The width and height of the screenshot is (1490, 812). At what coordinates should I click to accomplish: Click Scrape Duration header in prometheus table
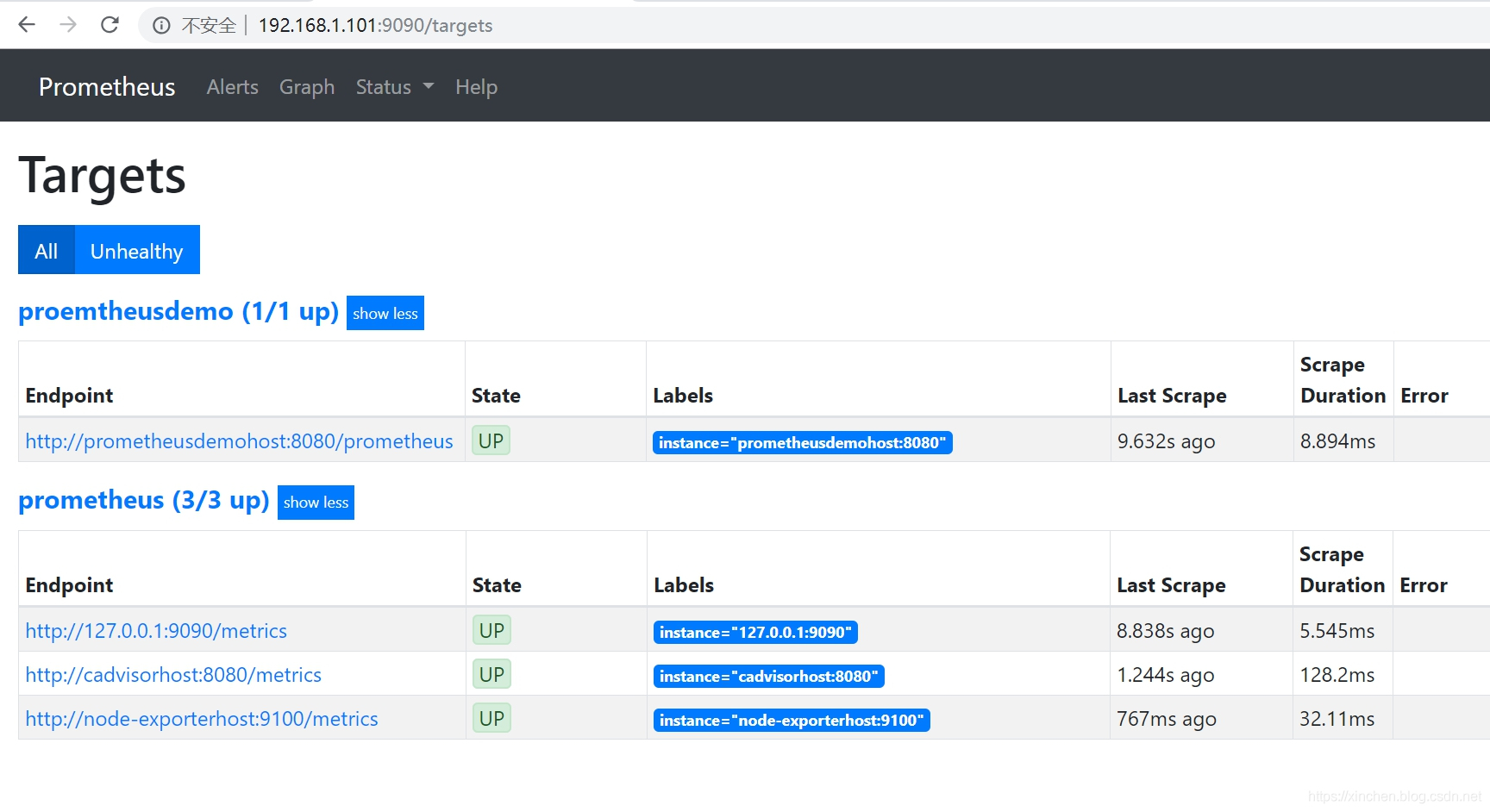[x=1342, y=570]
